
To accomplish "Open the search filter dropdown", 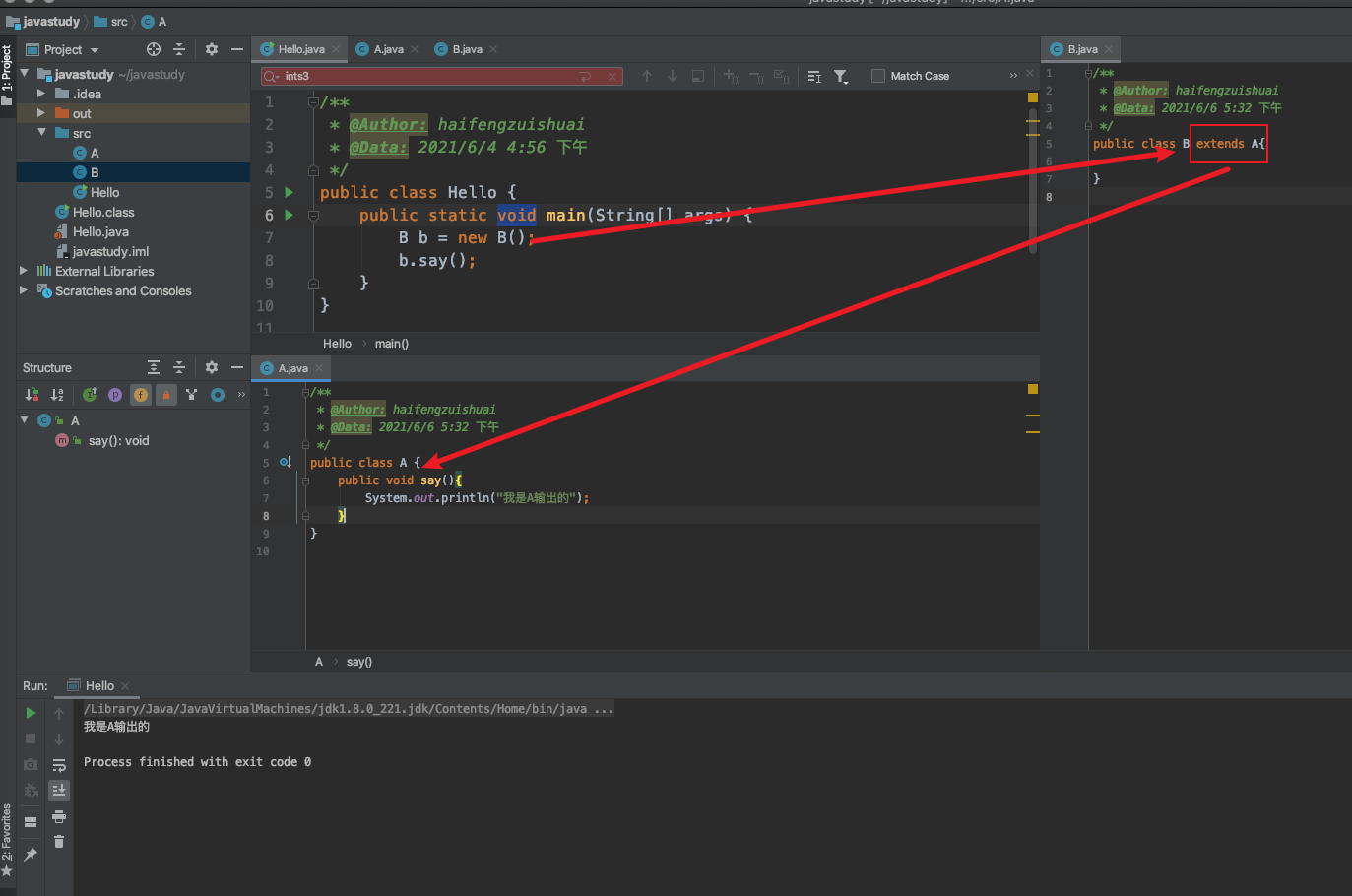I will coord(841,76).
